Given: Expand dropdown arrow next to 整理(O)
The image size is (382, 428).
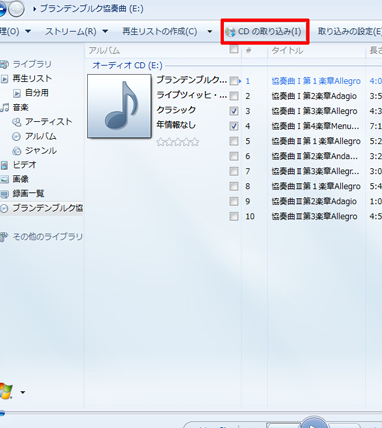Looking at the screenshot, I should click(x=28, y=31).
